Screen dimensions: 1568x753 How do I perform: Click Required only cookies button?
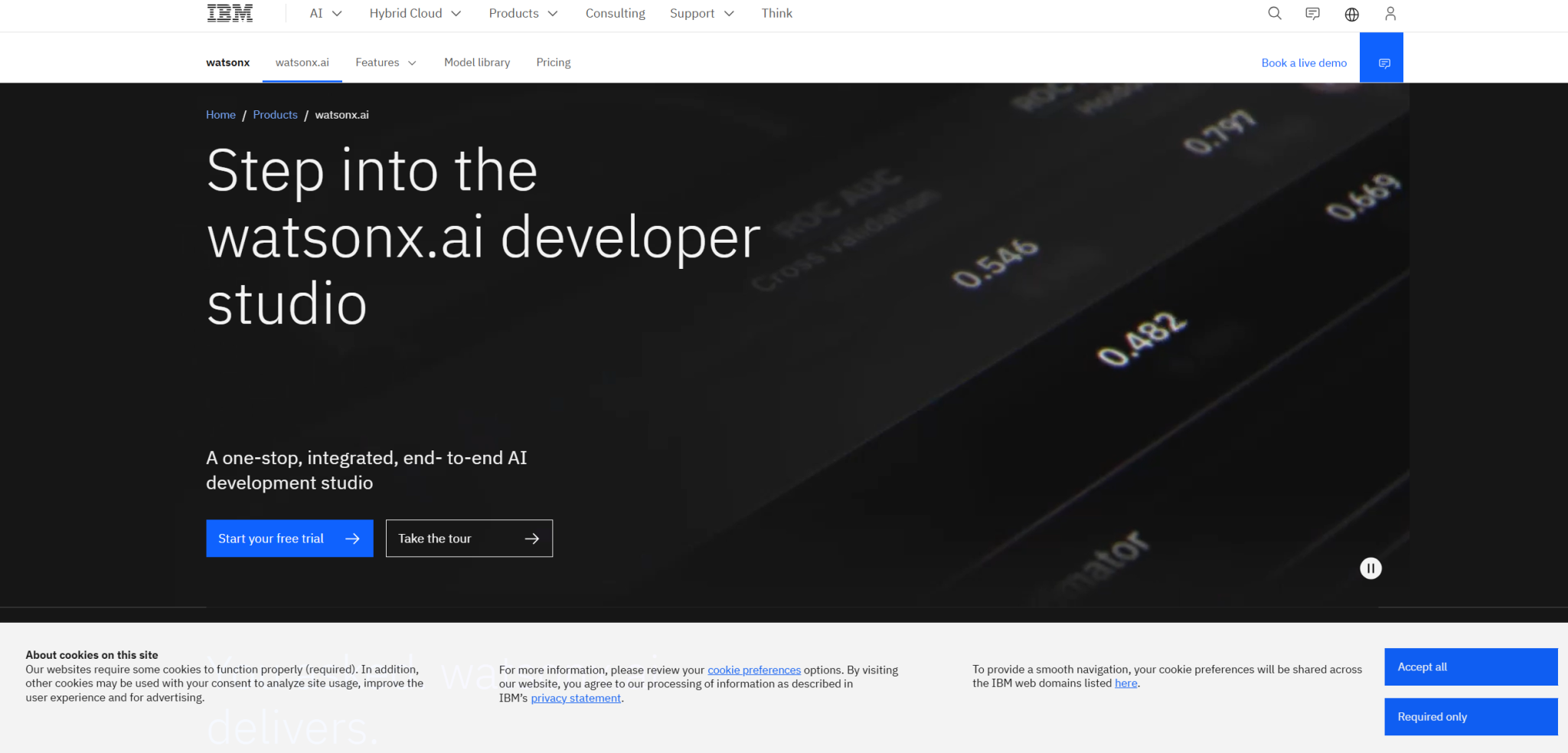click(1471, 716)
